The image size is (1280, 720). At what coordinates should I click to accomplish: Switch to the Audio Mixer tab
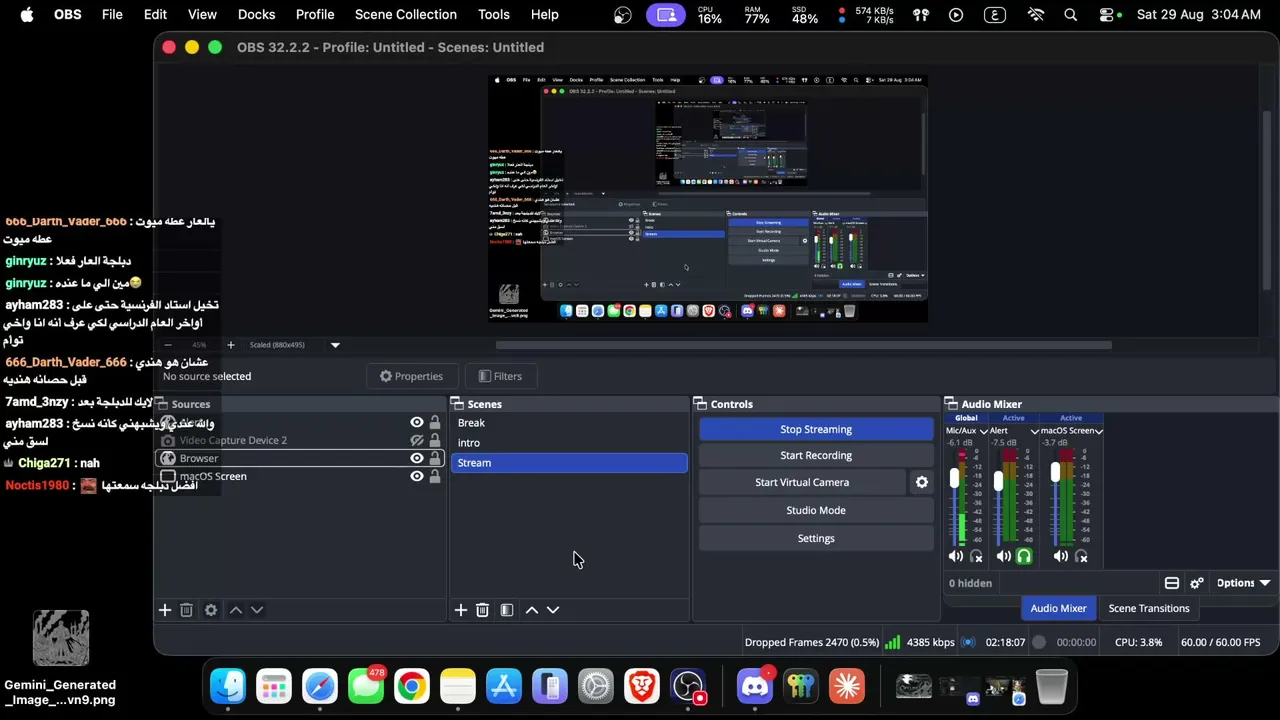(1058, 608)
